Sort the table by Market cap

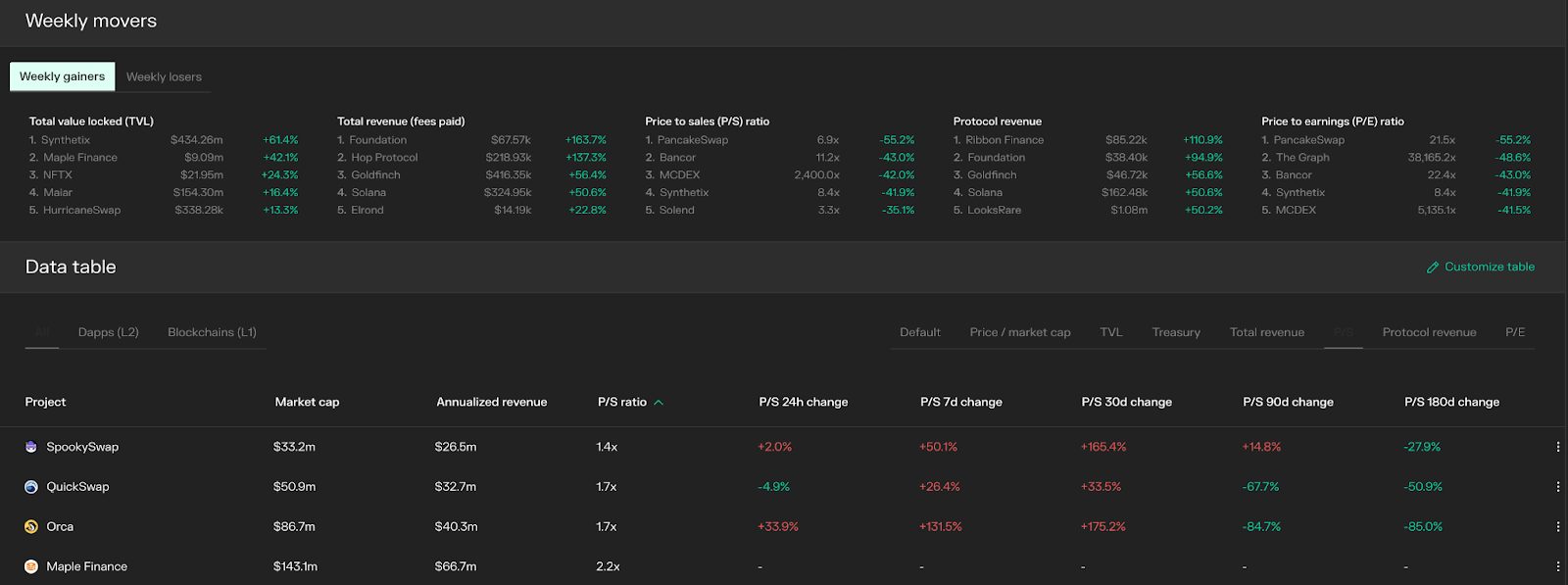(307, 402)
